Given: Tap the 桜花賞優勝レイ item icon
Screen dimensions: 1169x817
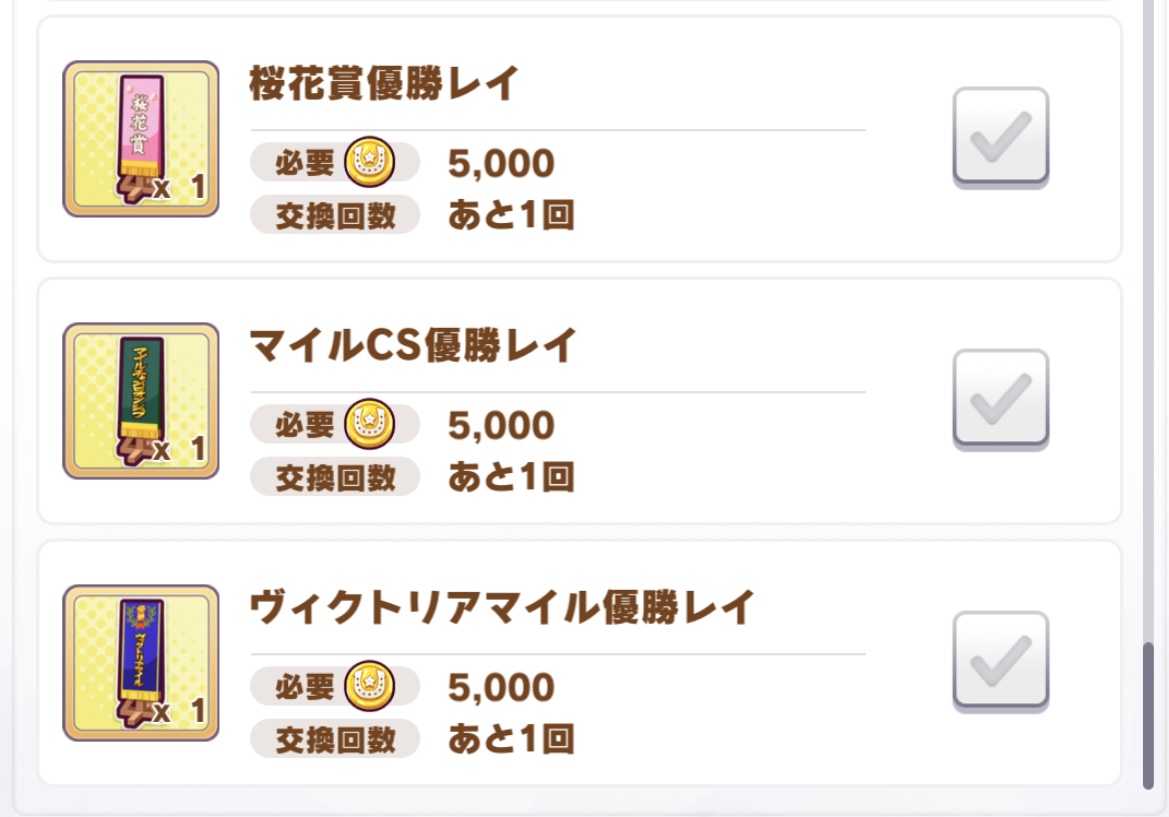Looking at the screenshot, I should [140, 139].
